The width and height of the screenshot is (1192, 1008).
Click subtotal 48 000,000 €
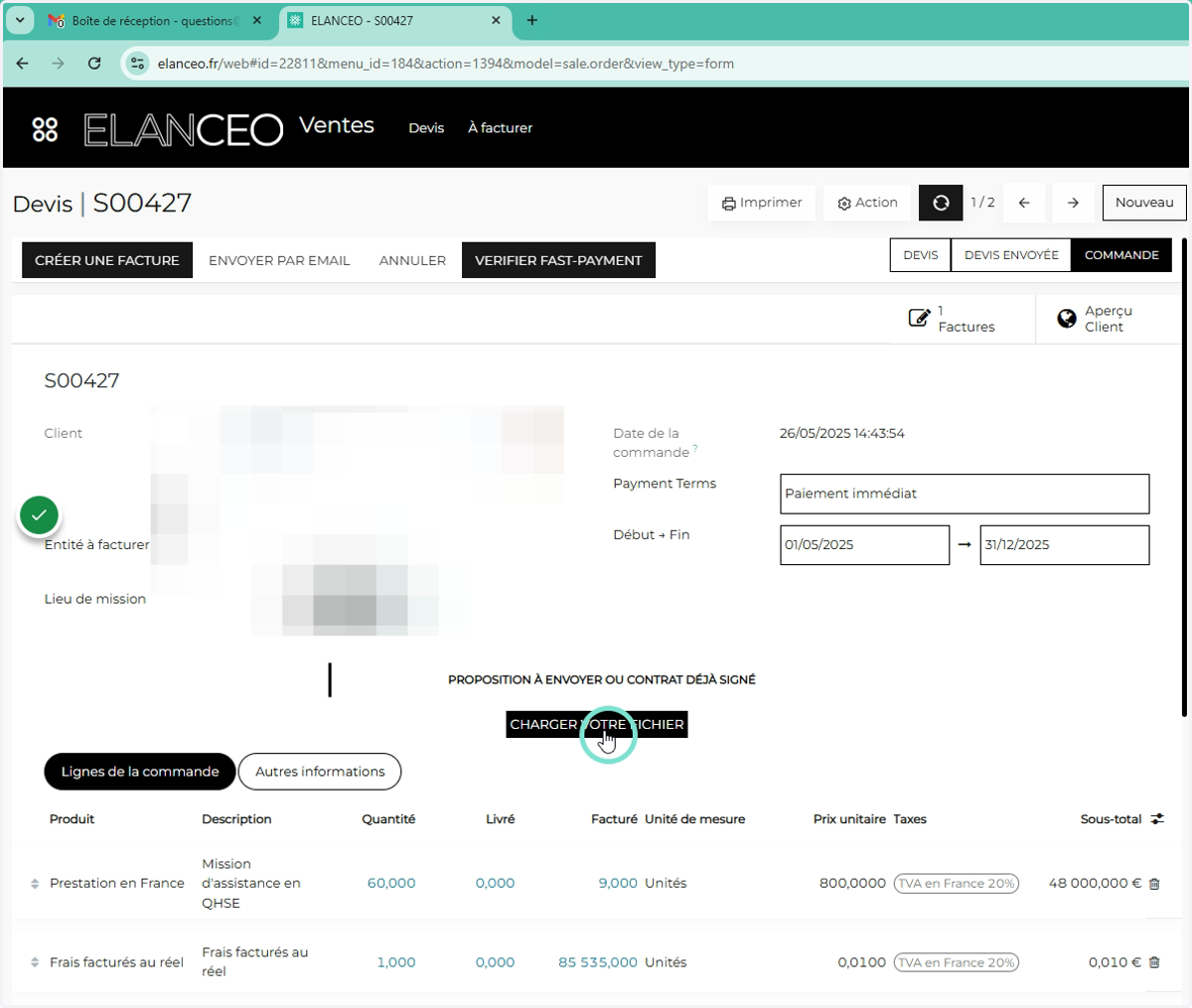point(1095,883)
